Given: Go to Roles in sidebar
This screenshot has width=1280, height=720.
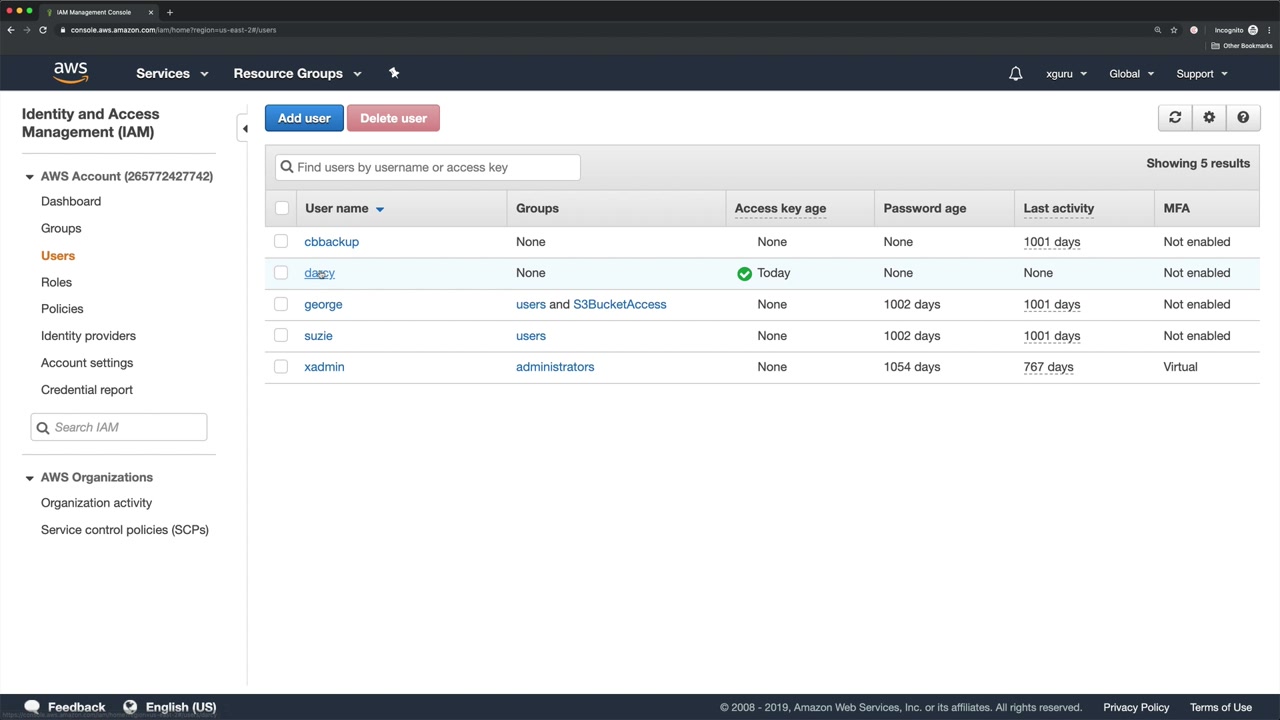Looking at the screenshot, I should [56, 282].
